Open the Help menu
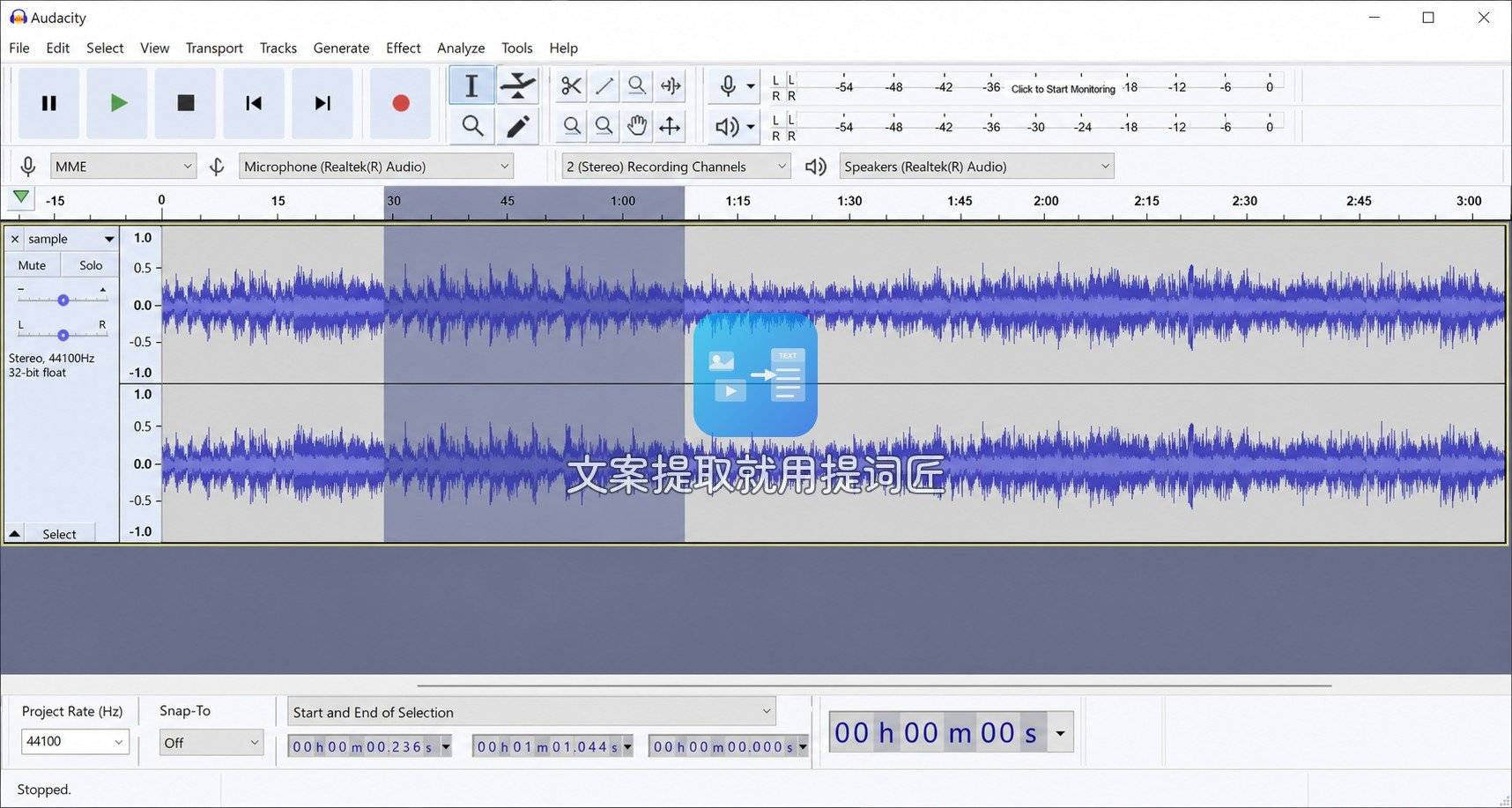Viewport: 1512px width, 808px height. click(x=564, y=48)
